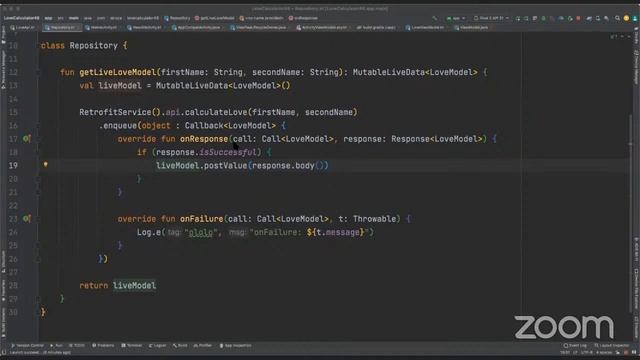Click line number 19 in the gutter

13,166
